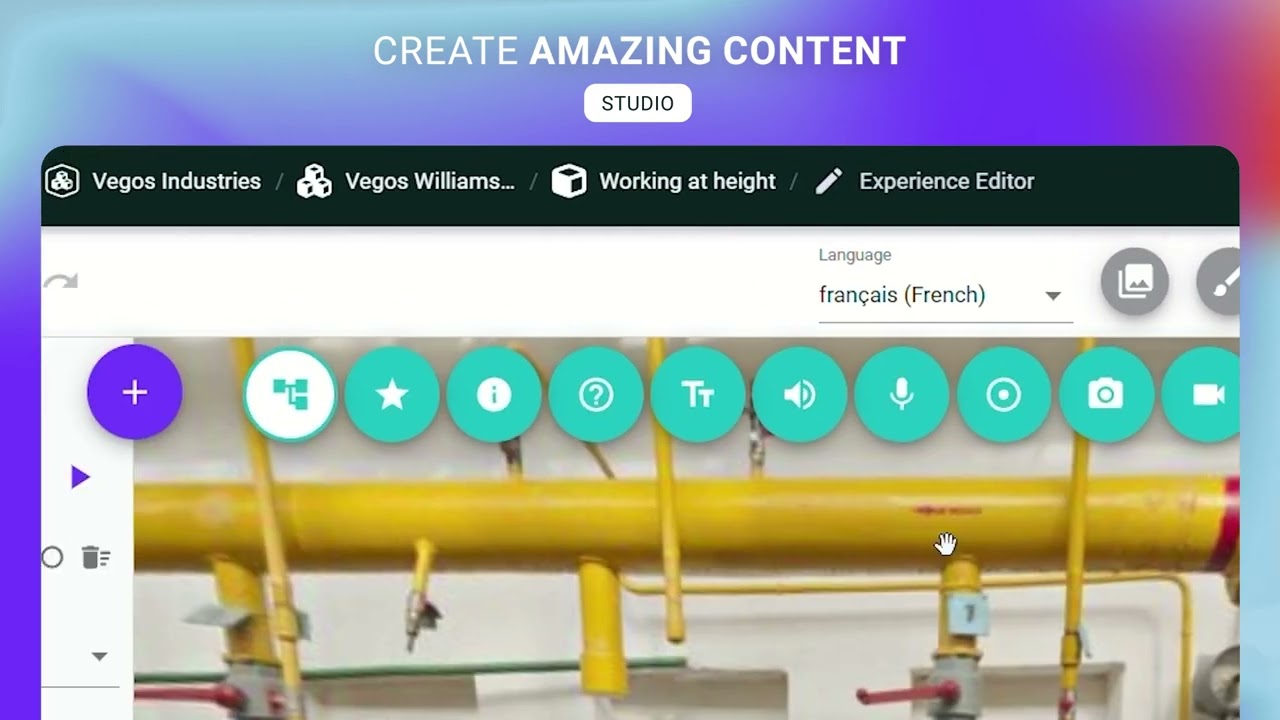Open the Language dropdown showing français

click(945, 295)
